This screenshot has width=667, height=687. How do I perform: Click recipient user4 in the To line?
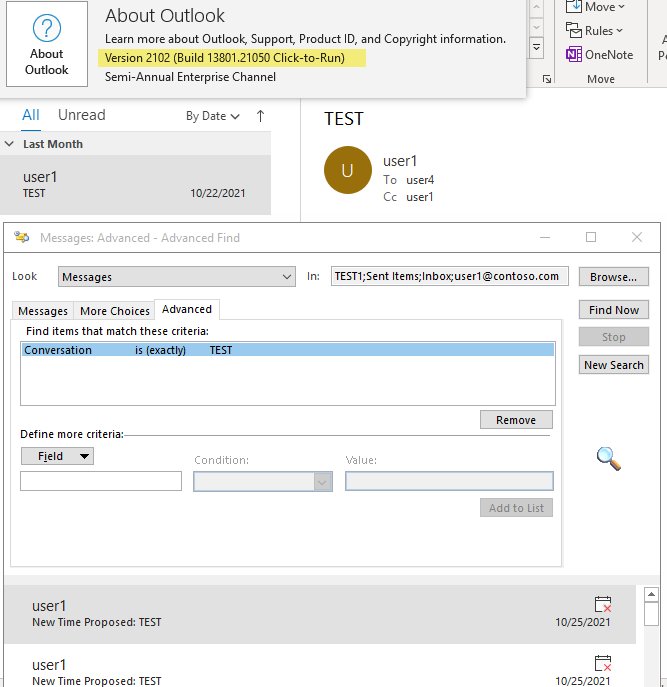tap(420, 180)
